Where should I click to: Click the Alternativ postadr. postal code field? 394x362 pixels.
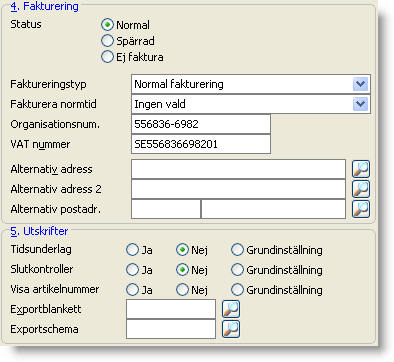(166, 209)
